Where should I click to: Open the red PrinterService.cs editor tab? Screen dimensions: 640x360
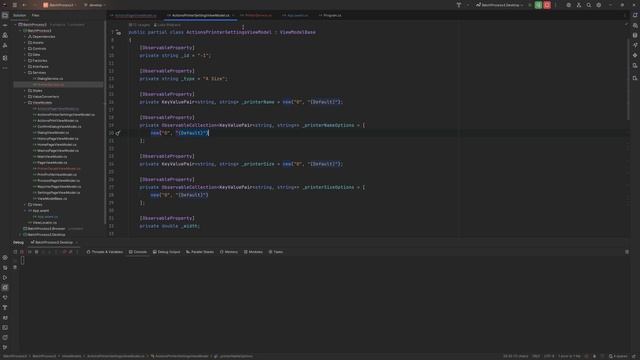pyautogui.click(x=256, y=16)
